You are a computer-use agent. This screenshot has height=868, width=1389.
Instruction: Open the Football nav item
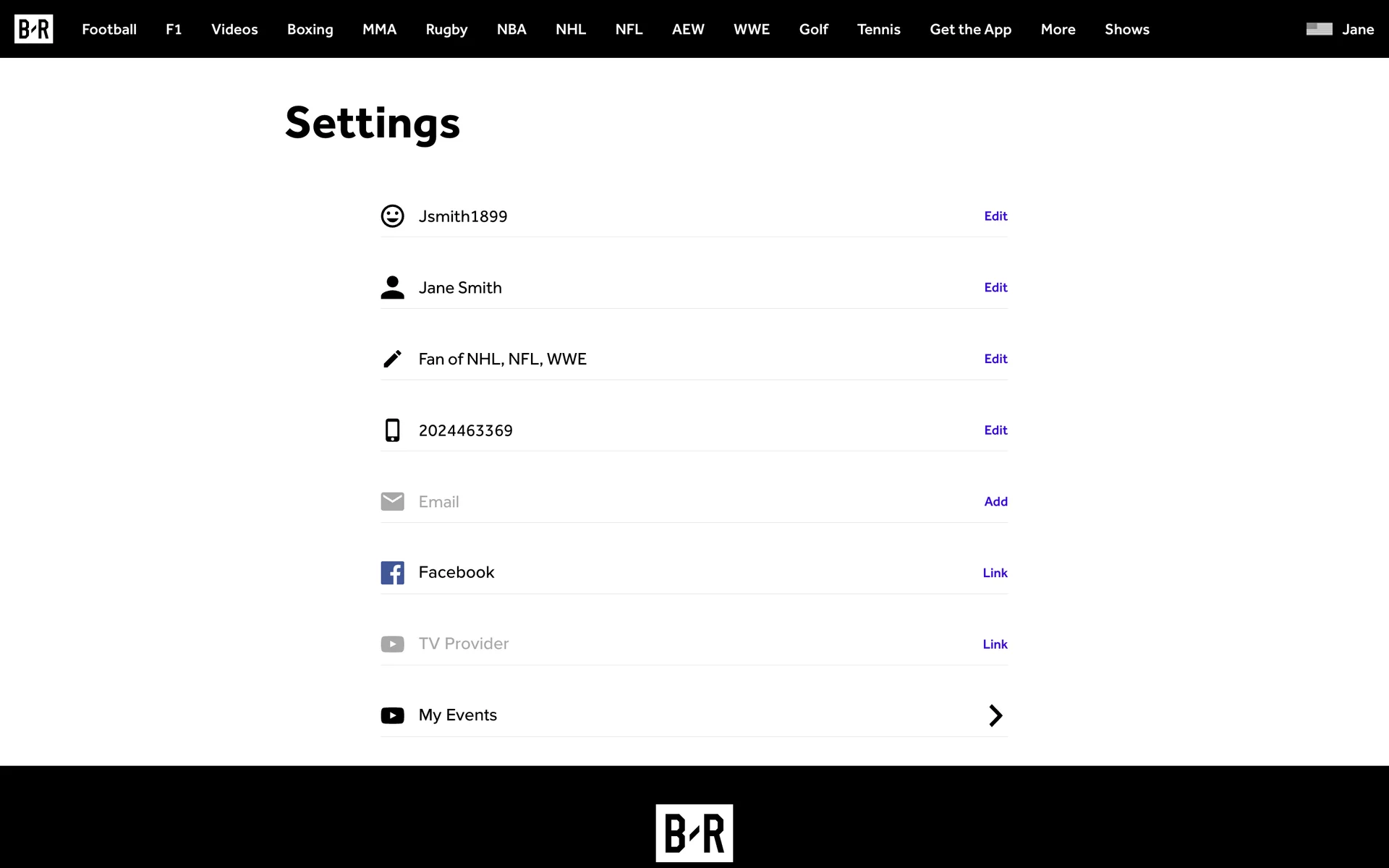[x=109, y=30]
